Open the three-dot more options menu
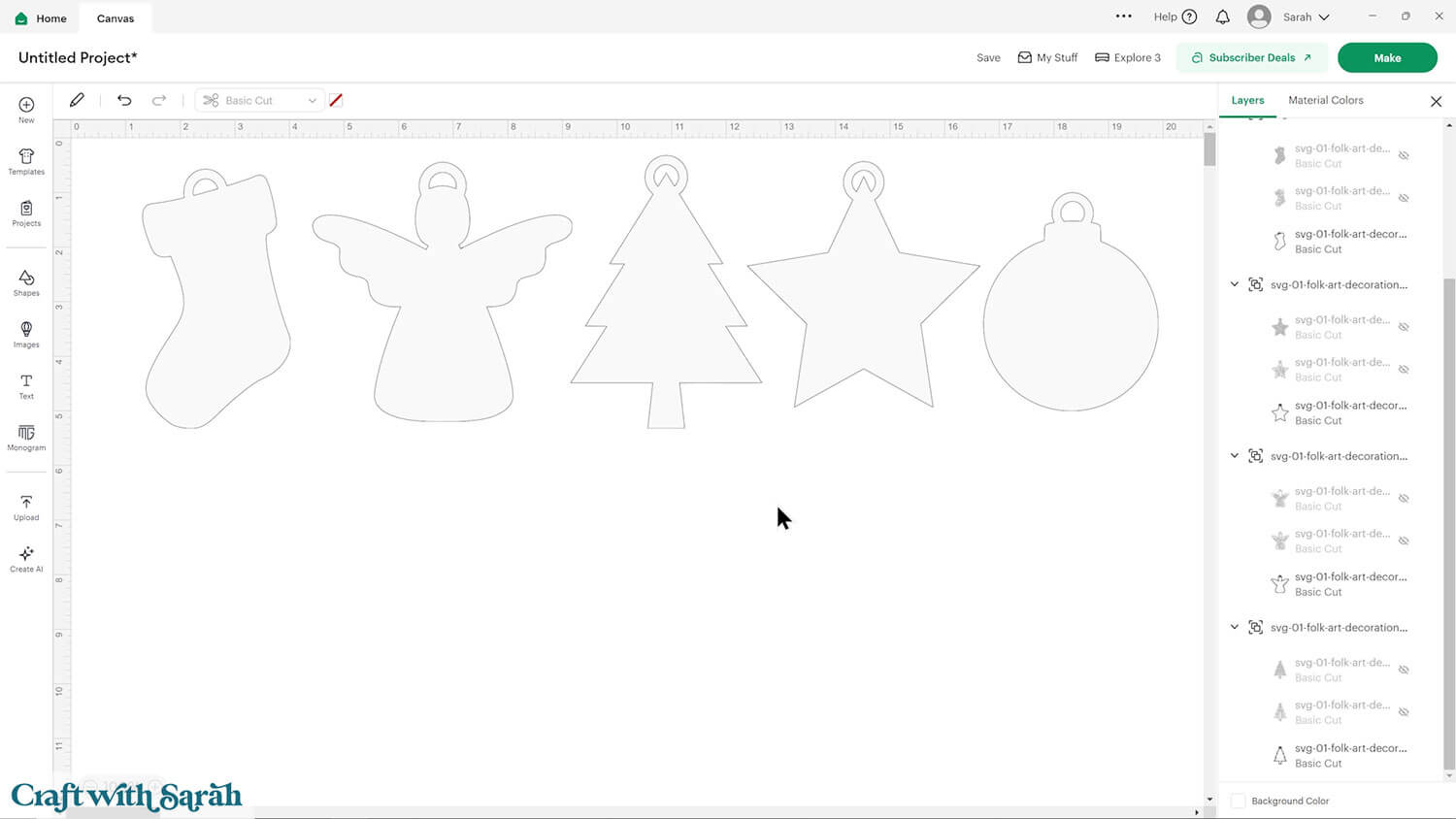The image size is (1456, 819). pyautogui.click(x=1124, y=16)
